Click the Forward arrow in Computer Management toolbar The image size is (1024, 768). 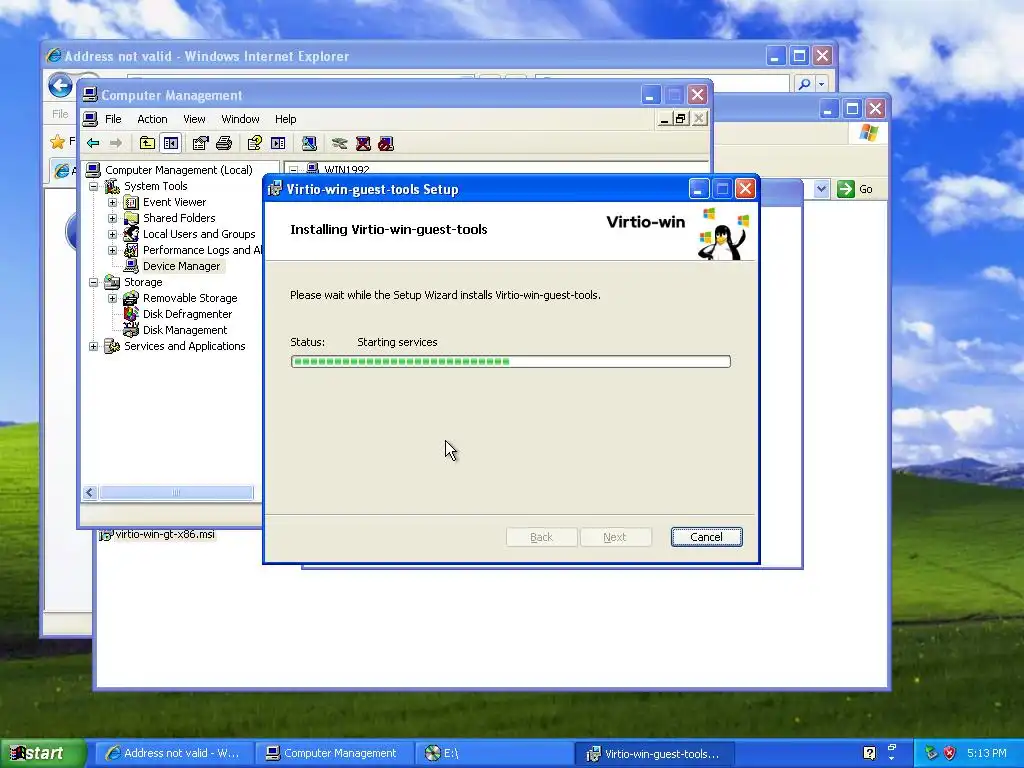tap(116, 143)
